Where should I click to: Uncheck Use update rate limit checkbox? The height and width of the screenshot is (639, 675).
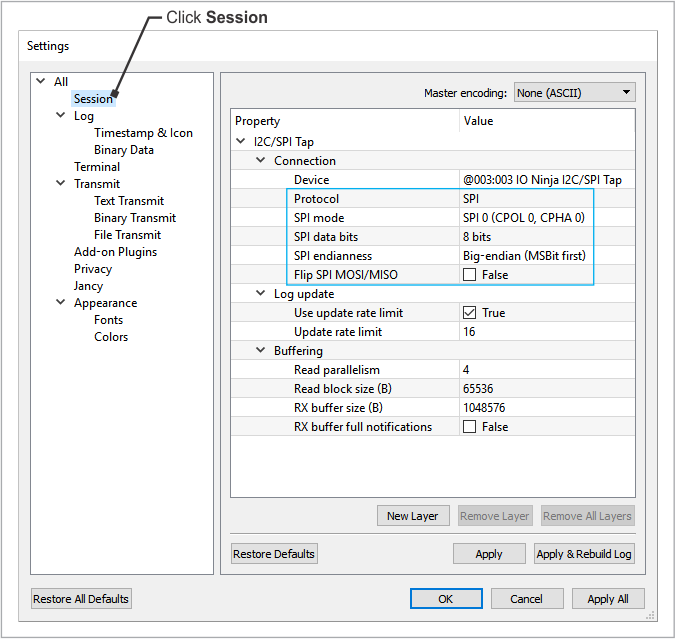coord(469,313)
